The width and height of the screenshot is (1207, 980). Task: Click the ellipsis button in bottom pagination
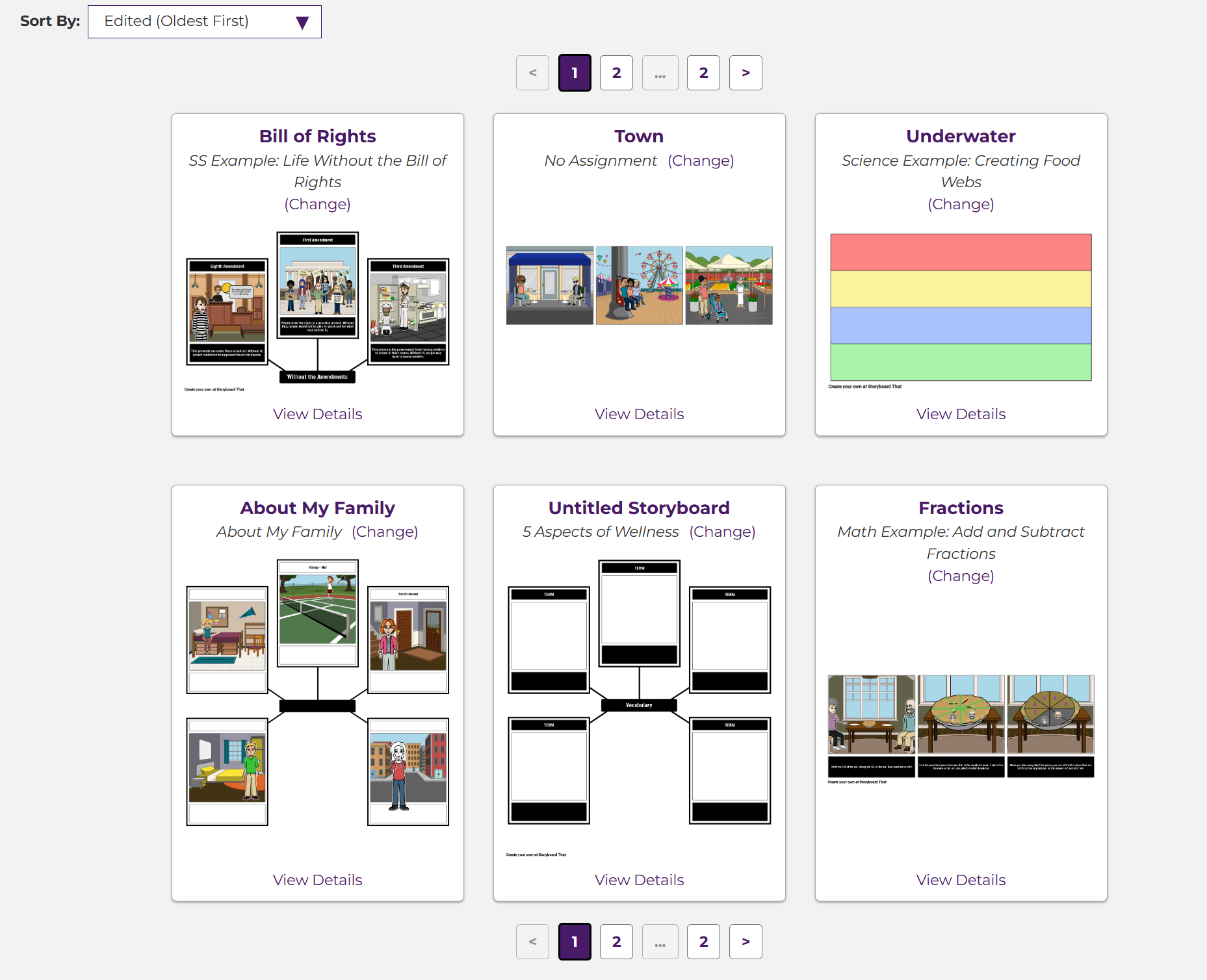pyautogui.click(x=660, y=942)
